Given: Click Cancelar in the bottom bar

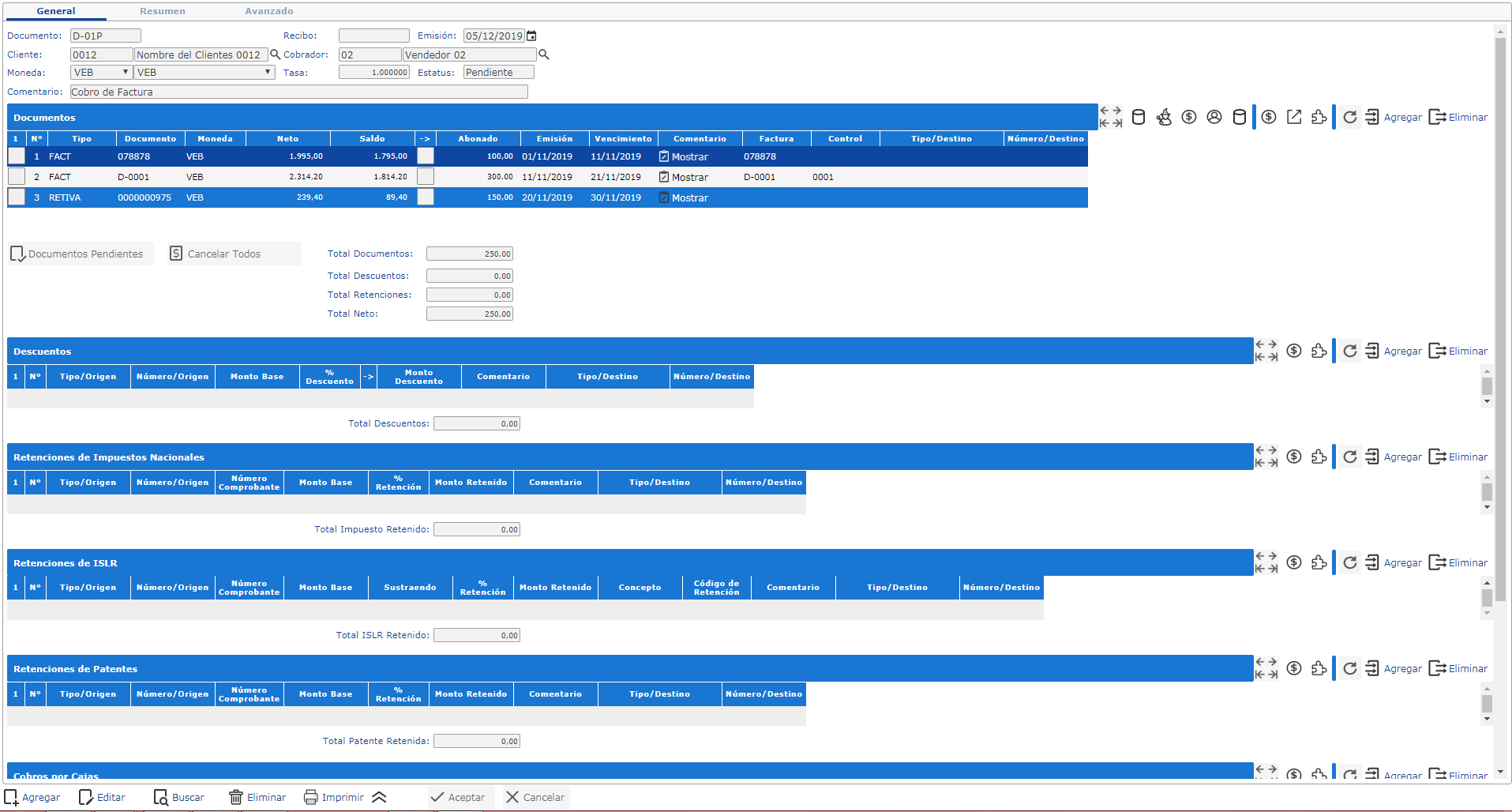Looking at the screenshot, I should point(536,797).
